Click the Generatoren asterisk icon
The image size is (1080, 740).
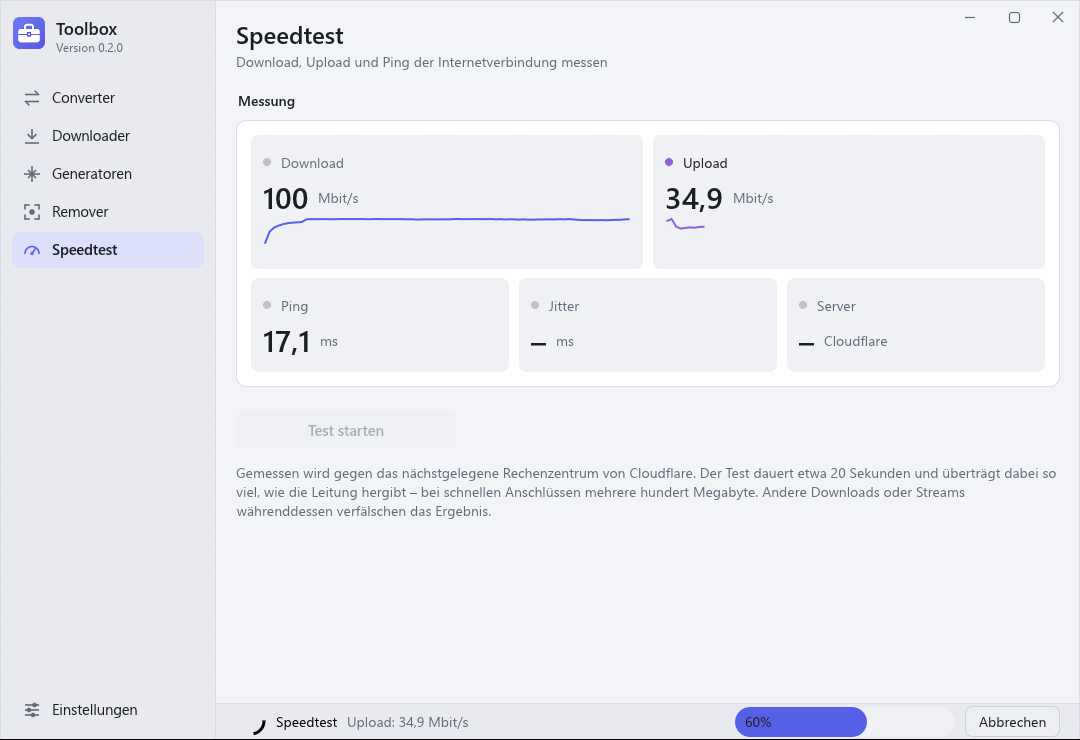32,174
